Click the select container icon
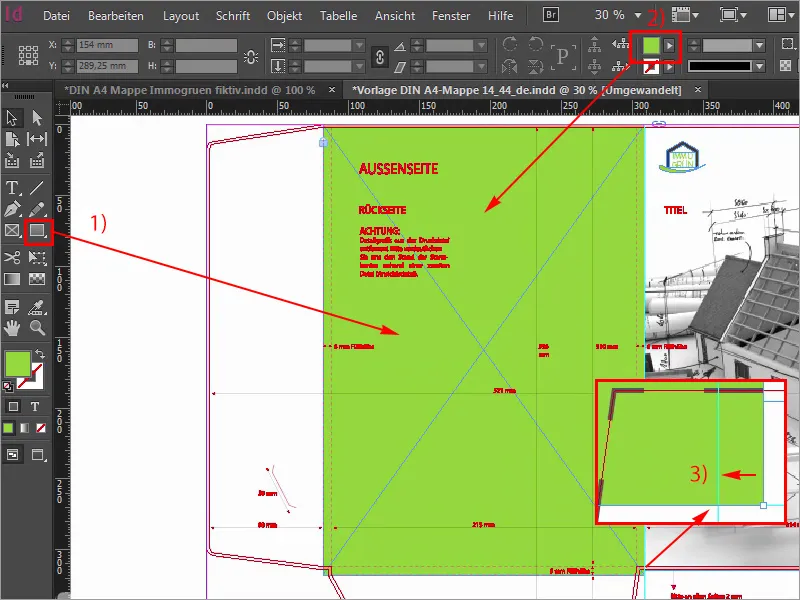The image size is (800, 600). pos(594,44)
